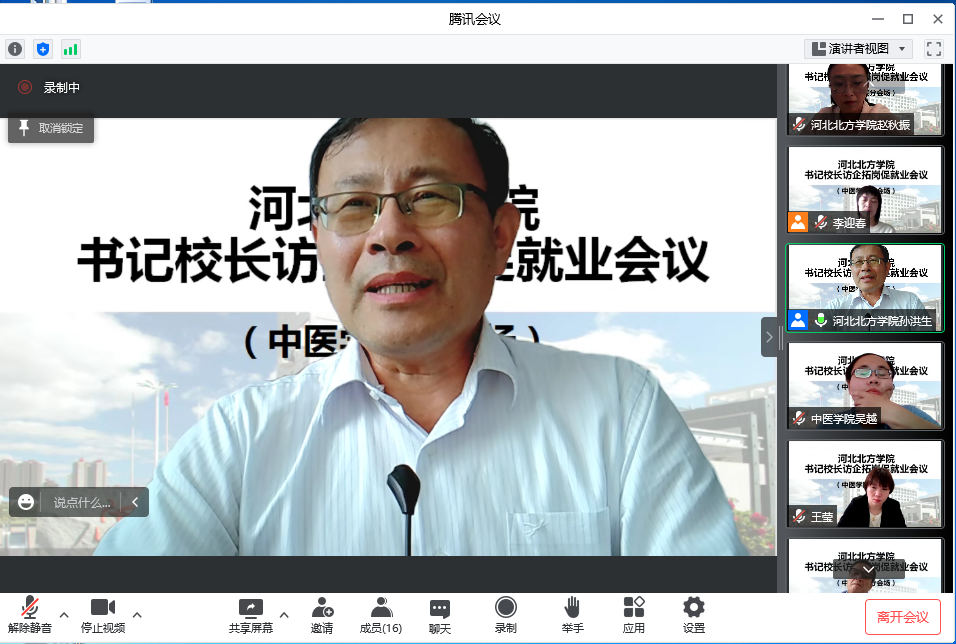Select the 河北北方学院赵秋振 video thumbnail
This screenshot has width=956, height=644.
tap(865, 99)
